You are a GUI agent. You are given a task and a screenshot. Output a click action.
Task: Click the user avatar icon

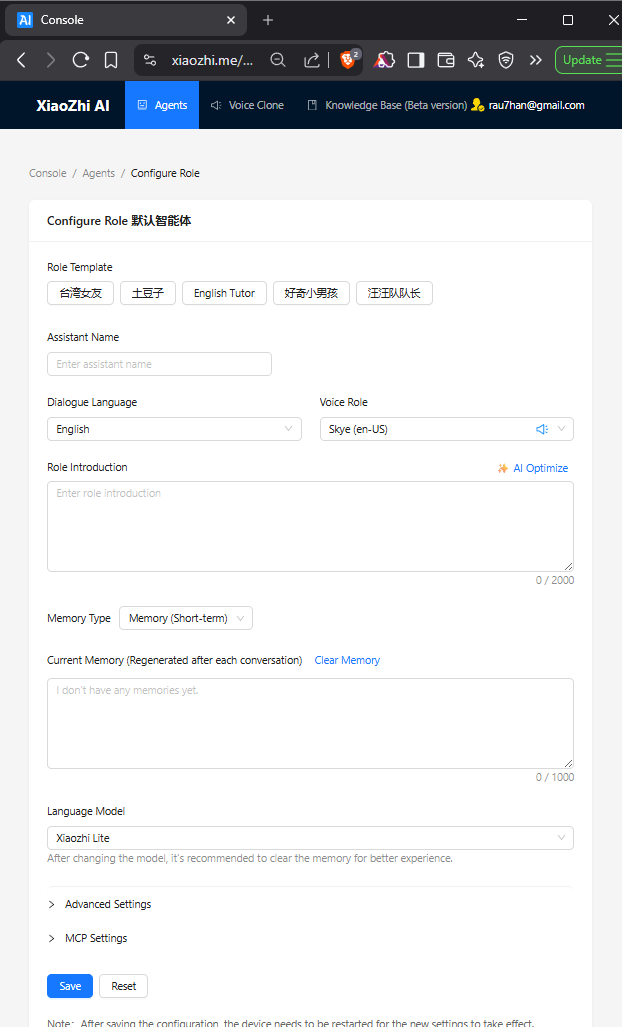pyautogui.click(x=478, y=105)
